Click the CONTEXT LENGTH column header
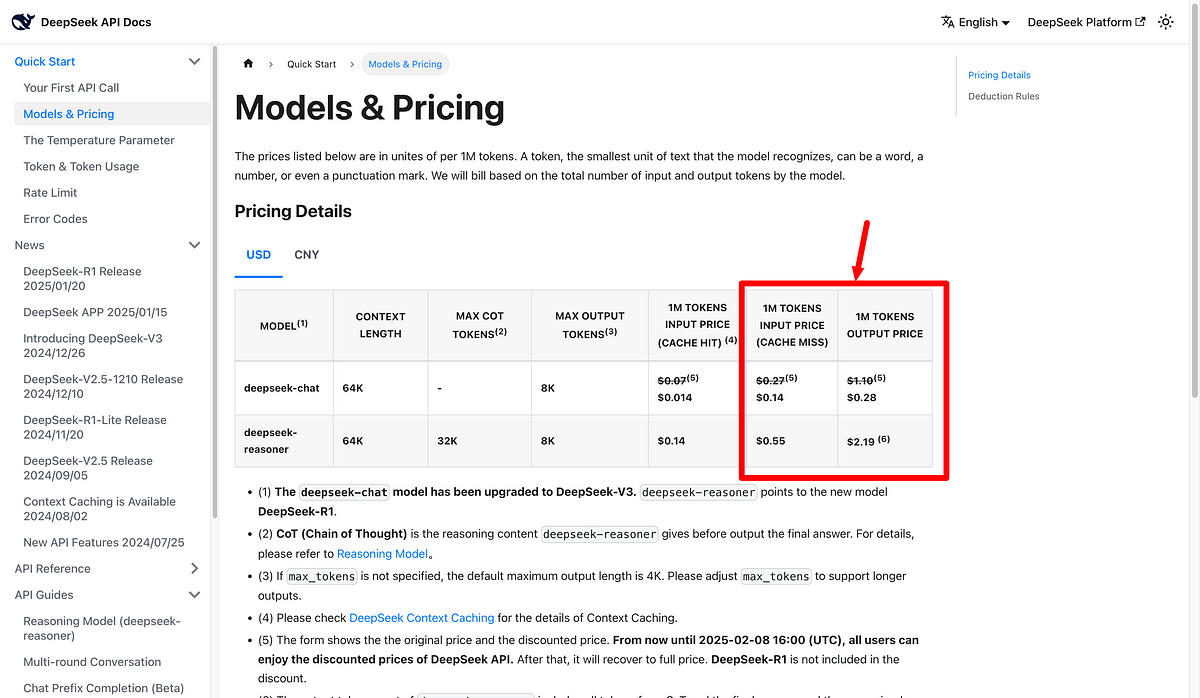Screen dimensions: 1200x698 pos(380,325)
